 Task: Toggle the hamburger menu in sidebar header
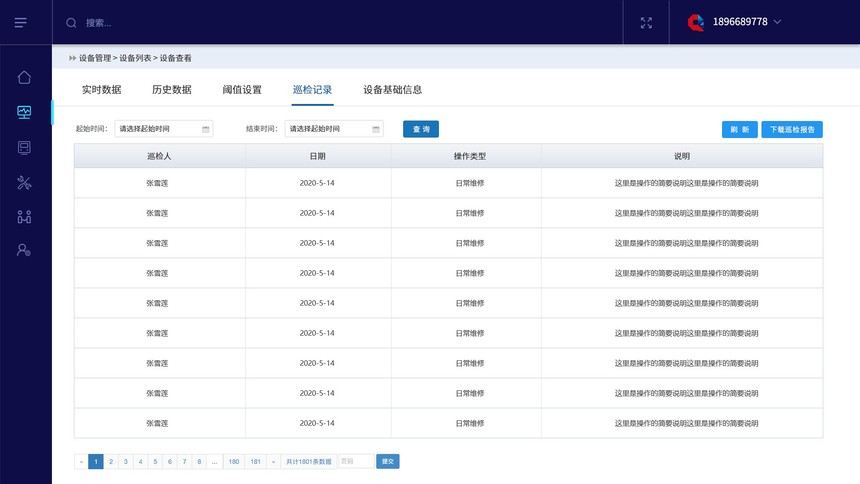(21, 22)
